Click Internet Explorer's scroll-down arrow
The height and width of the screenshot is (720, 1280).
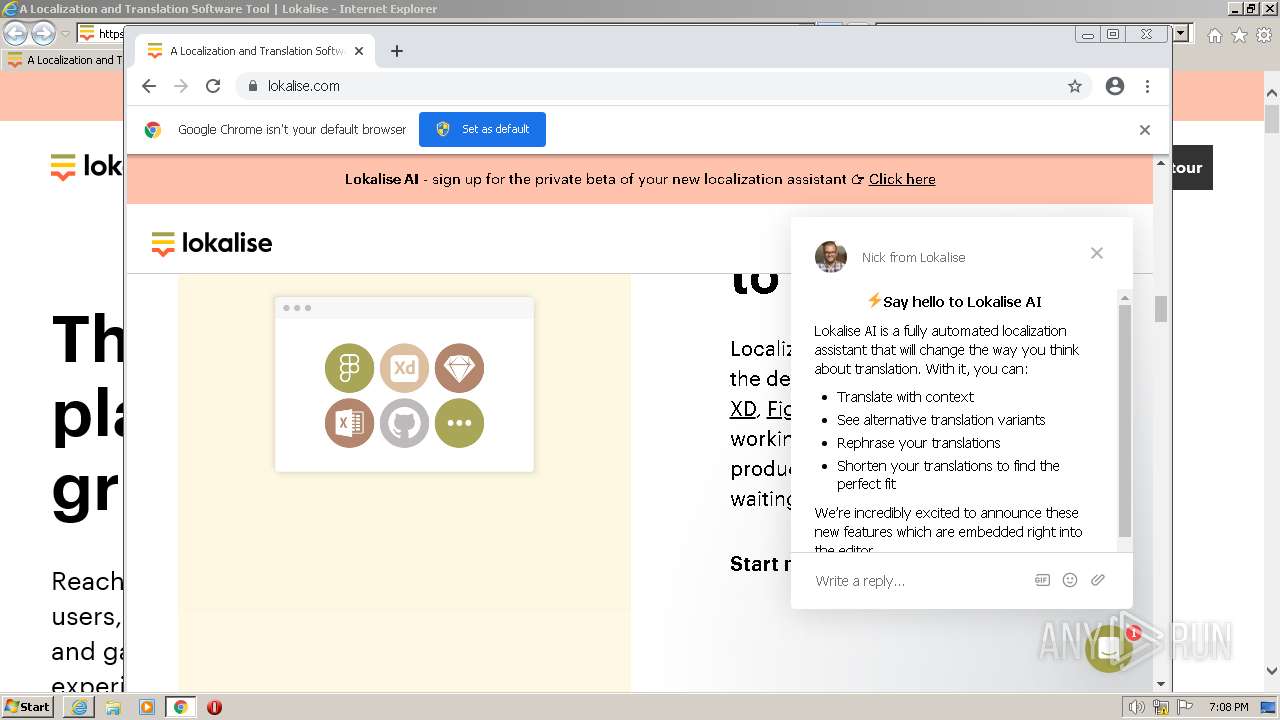click(1272, 672)
